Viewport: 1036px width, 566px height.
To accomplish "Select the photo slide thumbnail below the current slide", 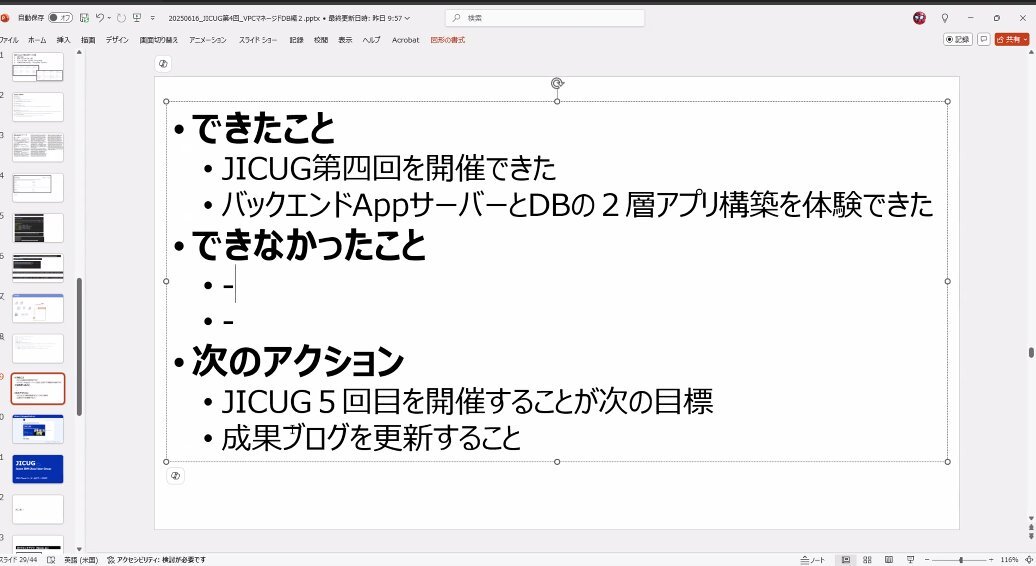I will click(38, 429).
